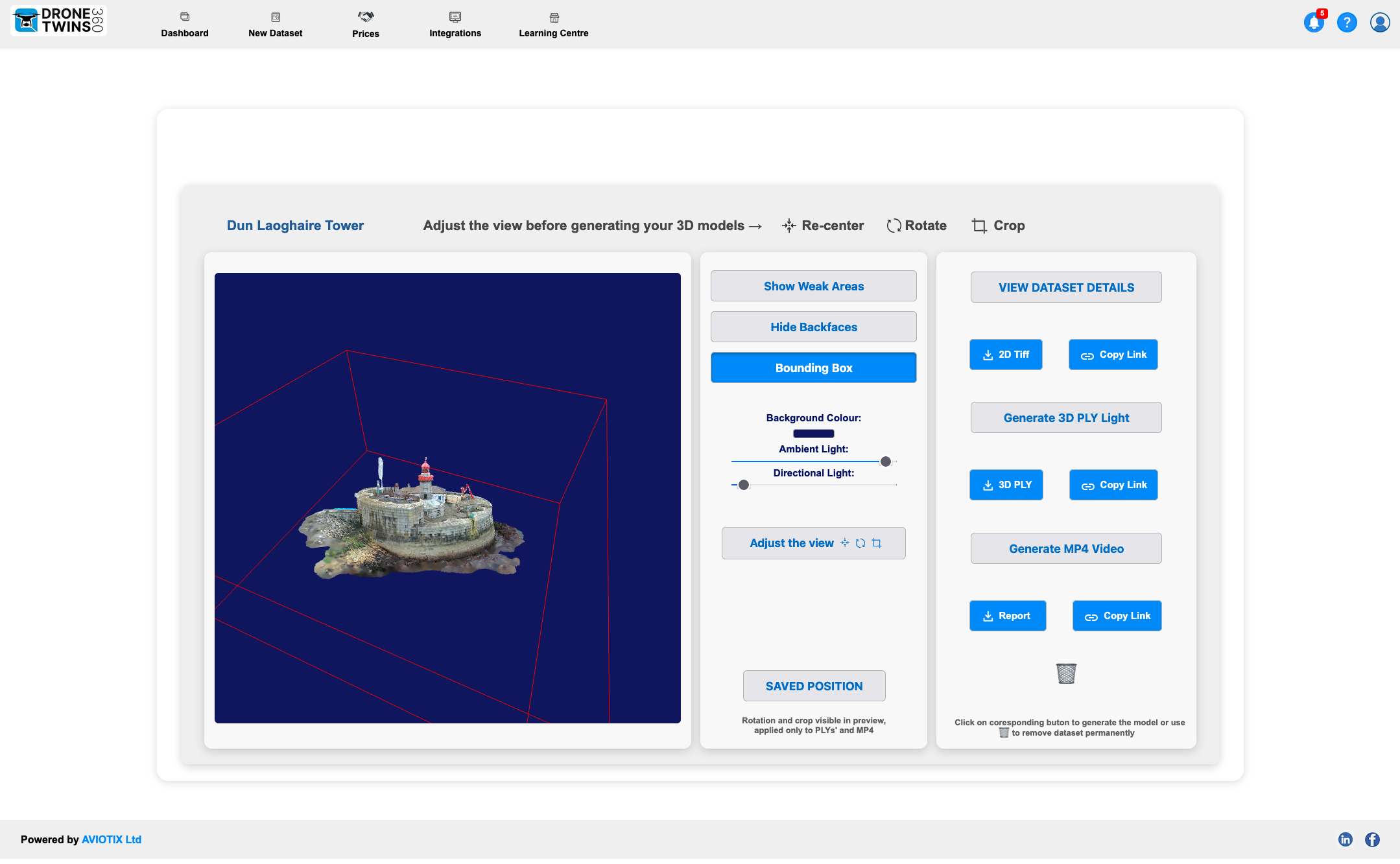Open the help question mark icon
Screen dimensions: 1400x864
pyautogui.click(x=1347, y=23)
